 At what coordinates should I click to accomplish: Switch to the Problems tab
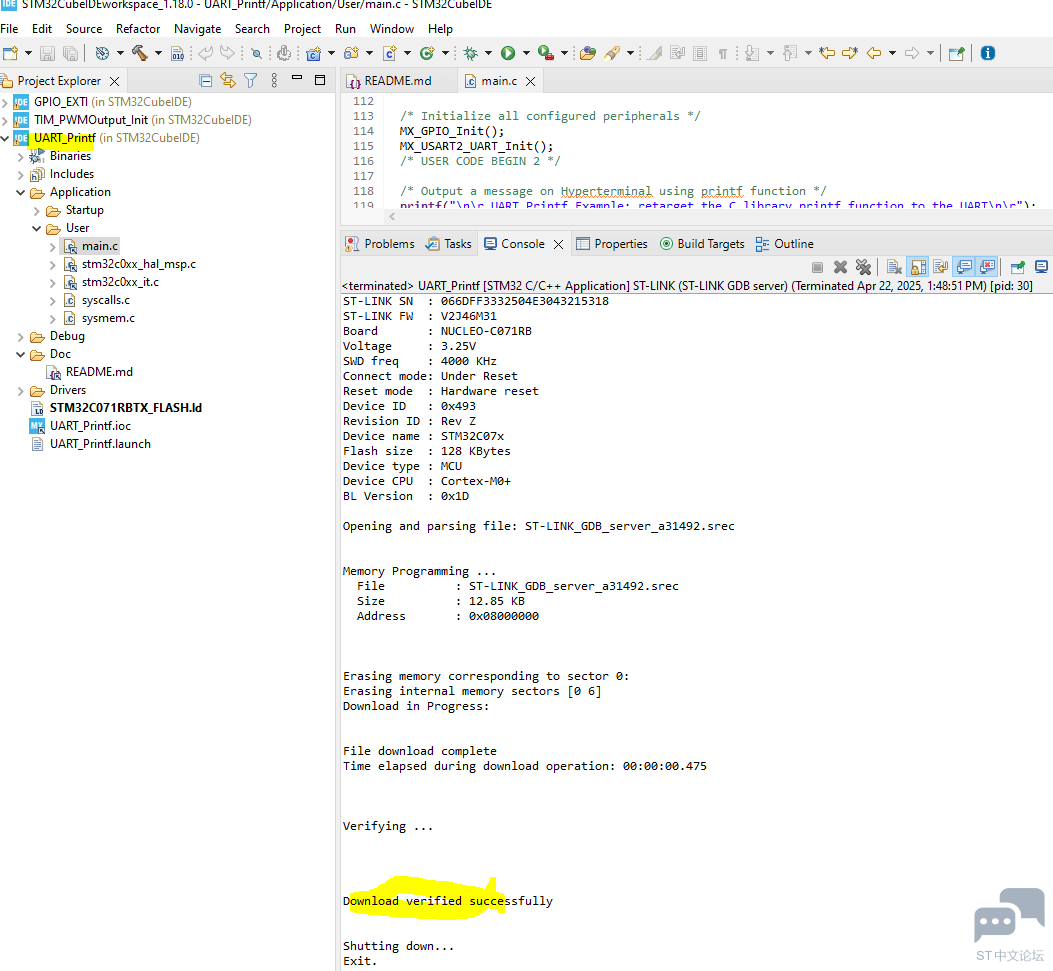pyautogui.click(x=380, y=244)
